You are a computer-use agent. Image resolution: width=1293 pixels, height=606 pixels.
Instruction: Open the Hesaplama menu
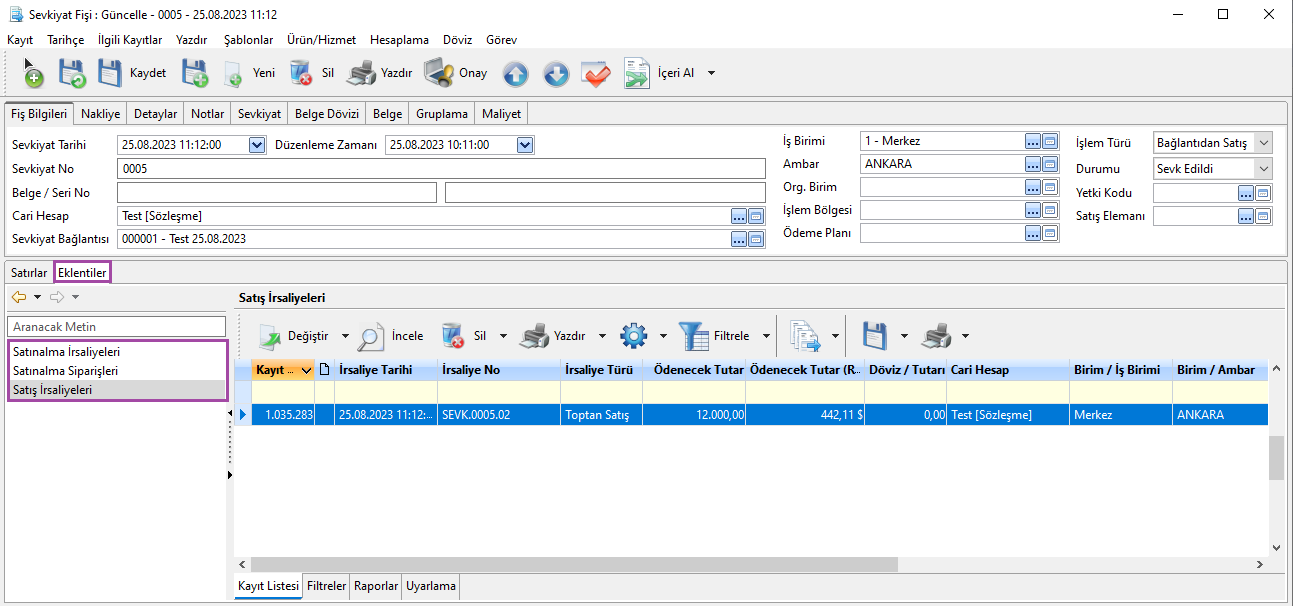399,40
